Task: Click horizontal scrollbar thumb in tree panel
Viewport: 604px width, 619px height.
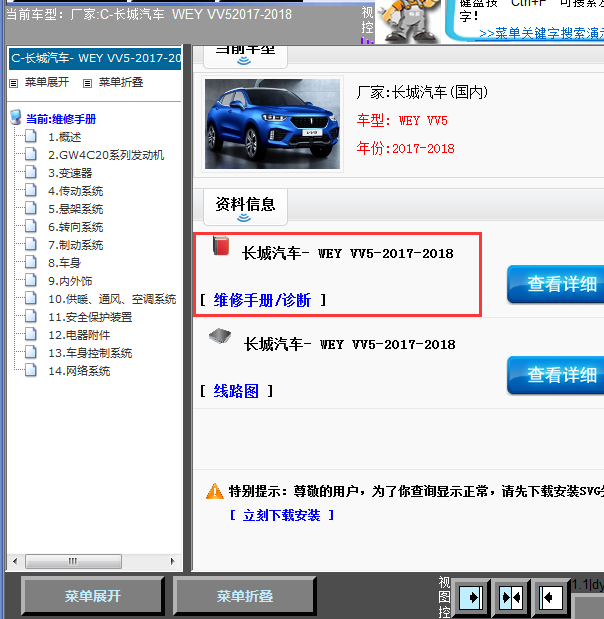Action: pos(73,561)
